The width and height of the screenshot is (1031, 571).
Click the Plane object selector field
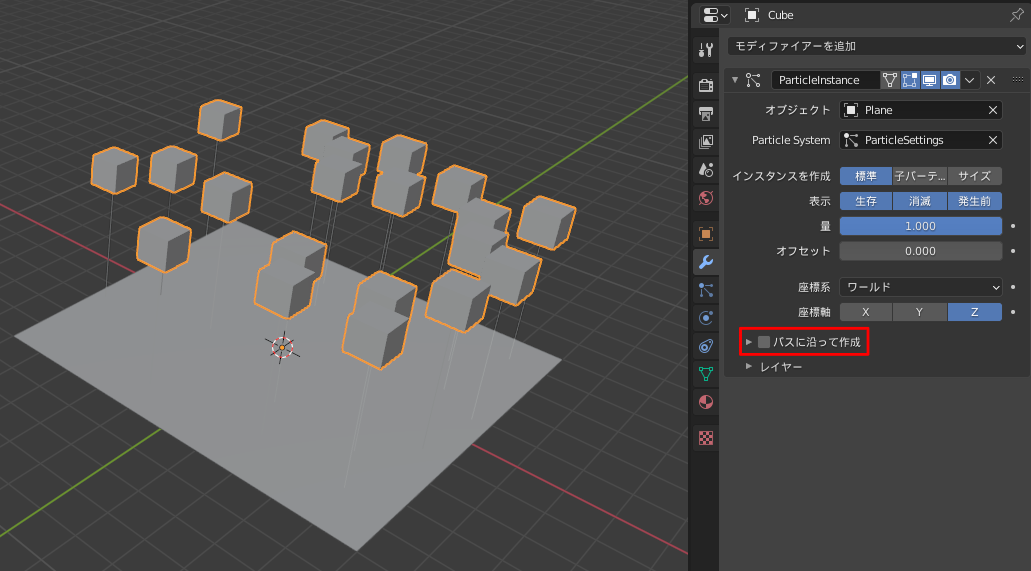(921, 110)
